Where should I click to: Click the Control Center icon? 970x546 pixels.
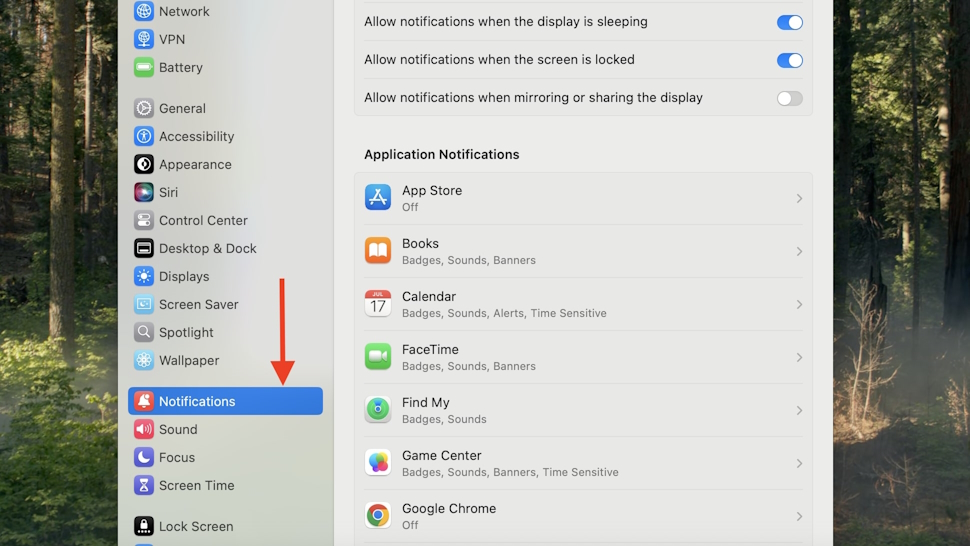144,220
